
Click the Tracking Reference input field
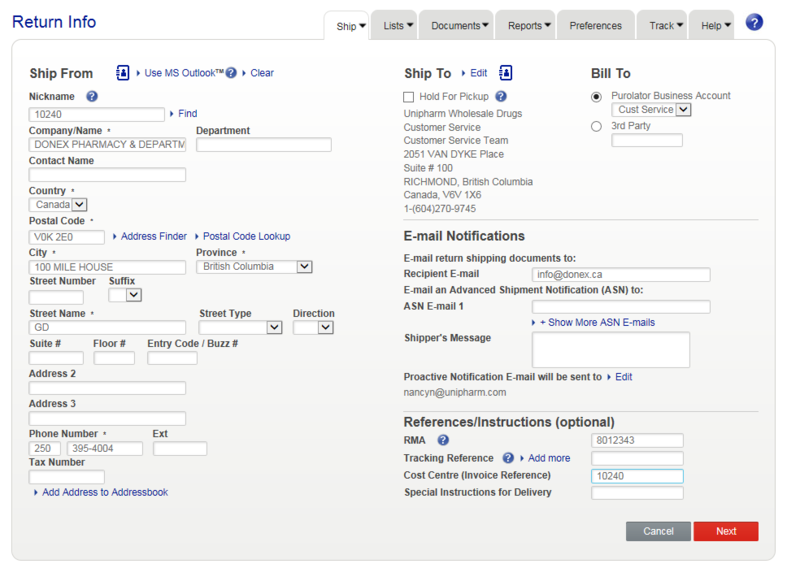tap(637, 458)
